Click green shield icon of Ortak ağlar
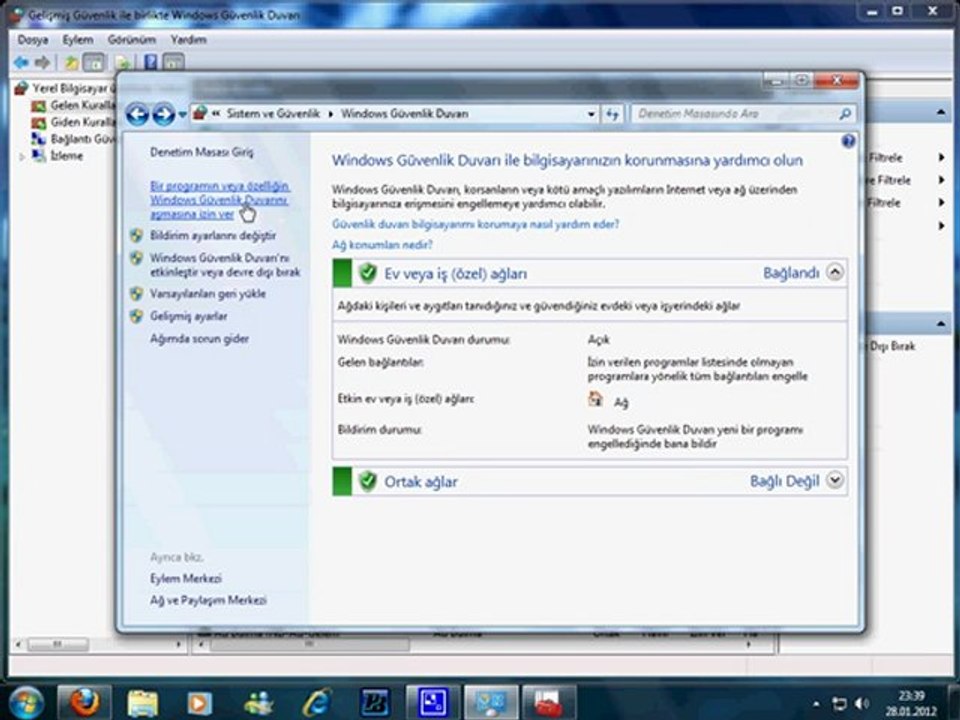The width and height of the screenshot is (960, 720). 367,481
